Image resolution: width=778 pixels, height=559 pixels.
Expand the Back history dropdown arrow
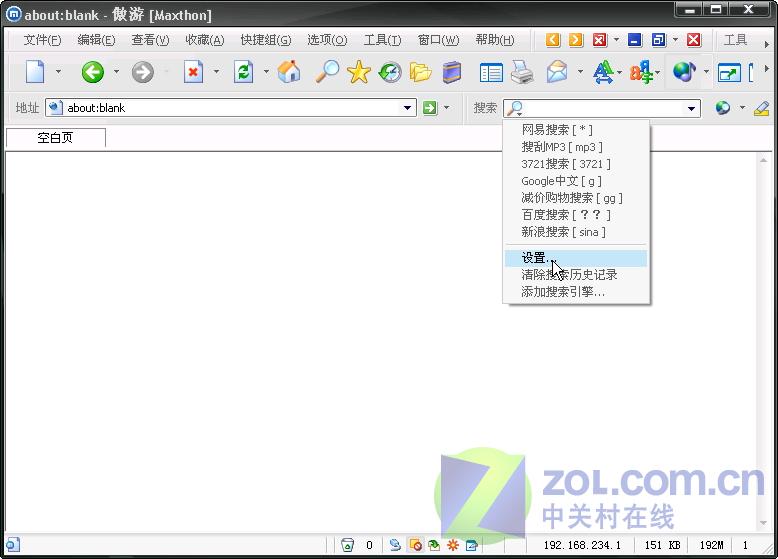[116, 72]
